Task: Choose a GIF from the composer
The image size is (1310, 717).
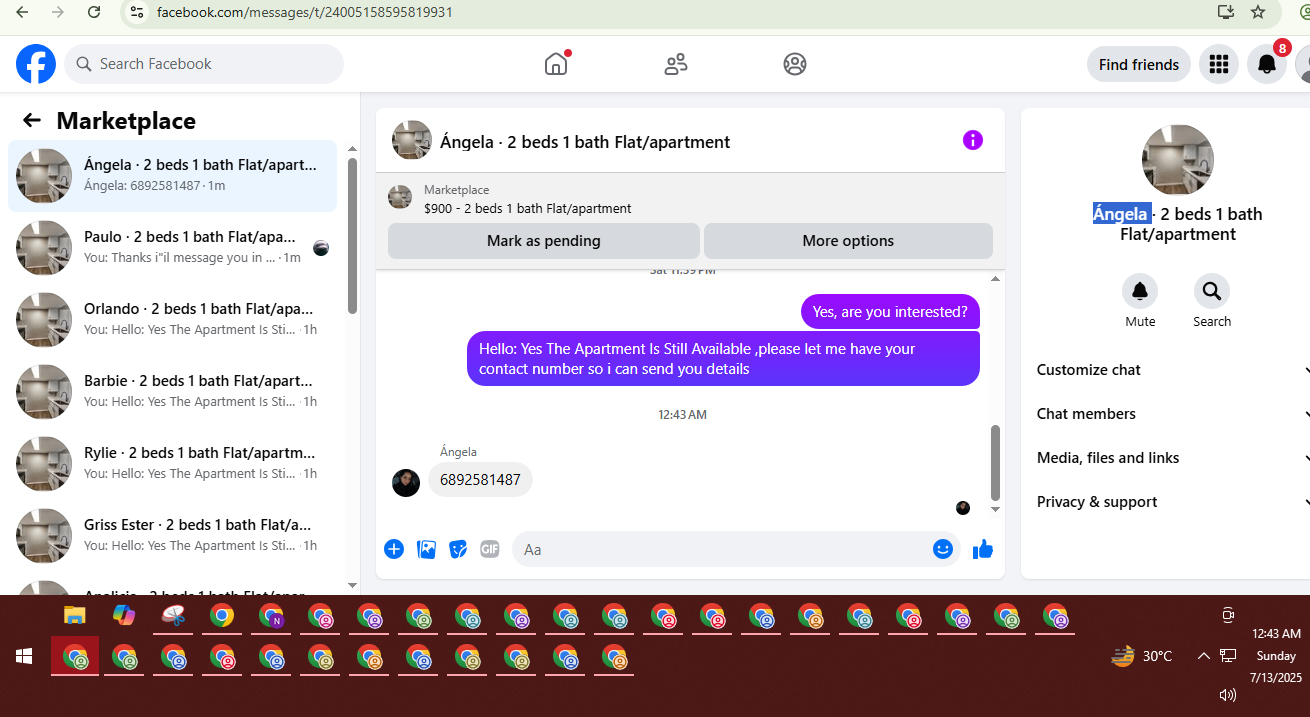Action: click(489, 549)
